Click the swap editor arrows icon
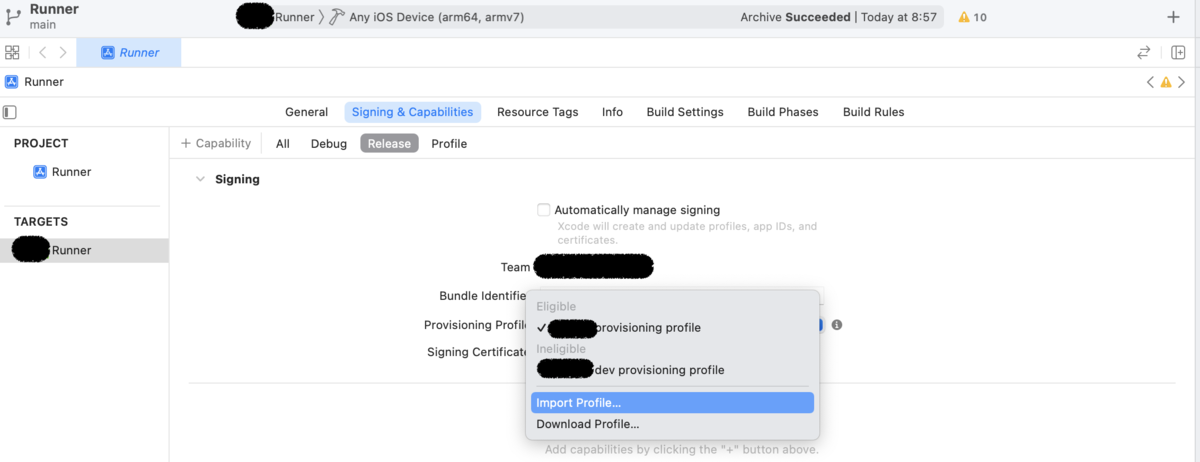 click(x=1144, y=53)
